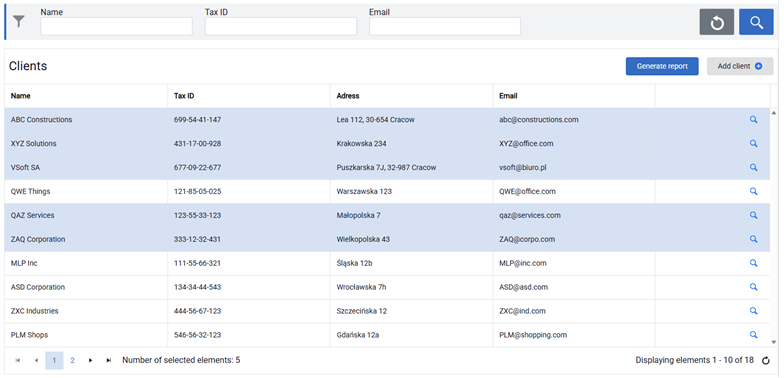Click table scrollbar up arrow
Screen dimensions: 784x378
[x=774, y=112]
